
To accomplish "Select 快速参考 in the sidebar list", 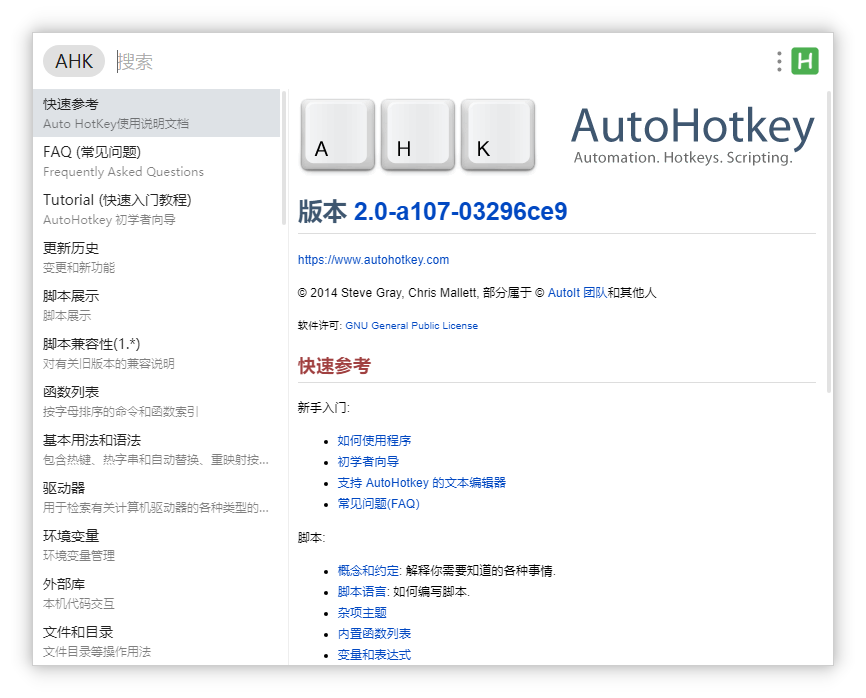I will point(157,113).
